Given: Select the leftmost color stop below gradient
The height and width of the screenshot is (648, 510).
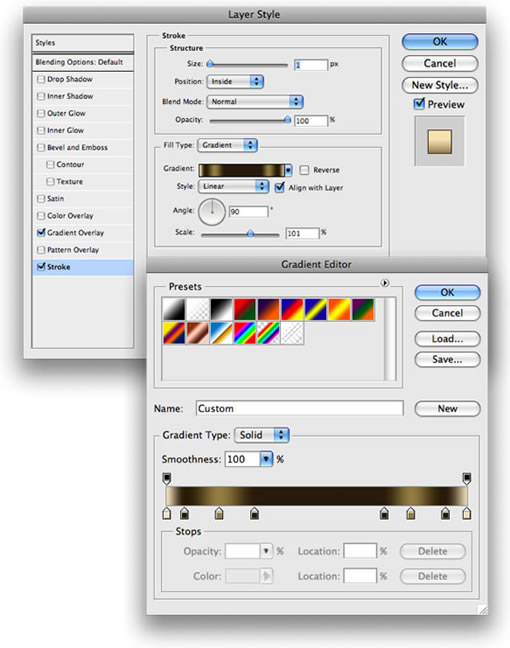Looking at the screenshot, I should point(167,514).
